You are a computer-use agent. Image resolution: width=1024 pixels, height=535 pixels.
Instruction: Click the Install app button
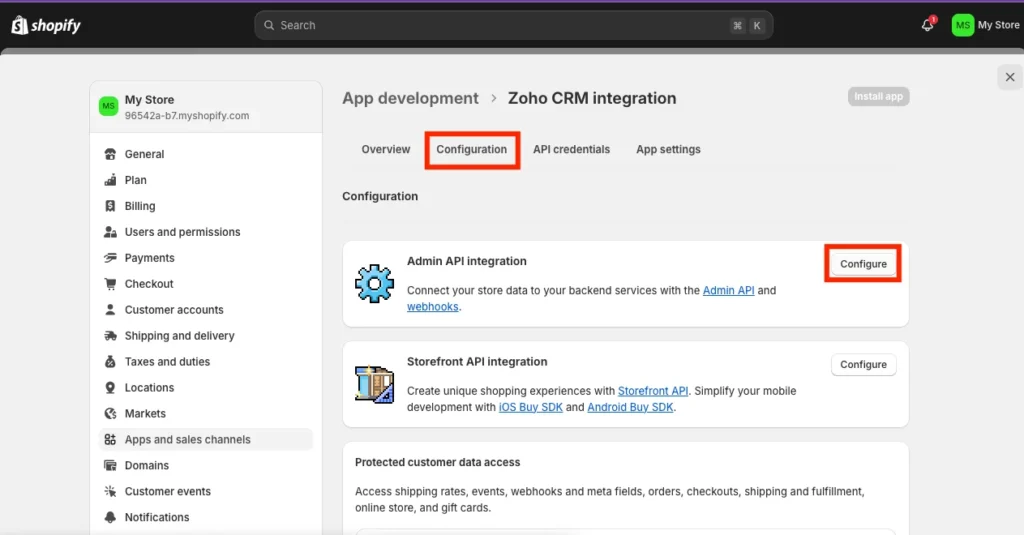pos(878,97)
